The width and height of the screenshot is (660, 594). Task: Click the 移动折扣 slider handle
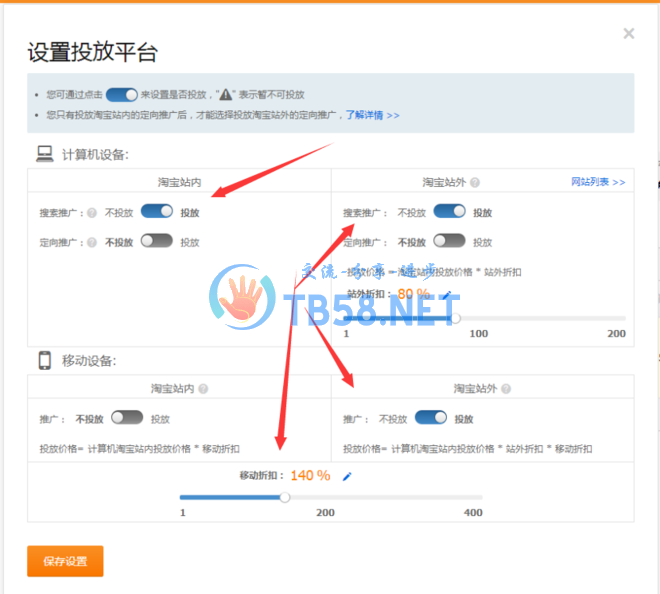click(x=285, y=496)
